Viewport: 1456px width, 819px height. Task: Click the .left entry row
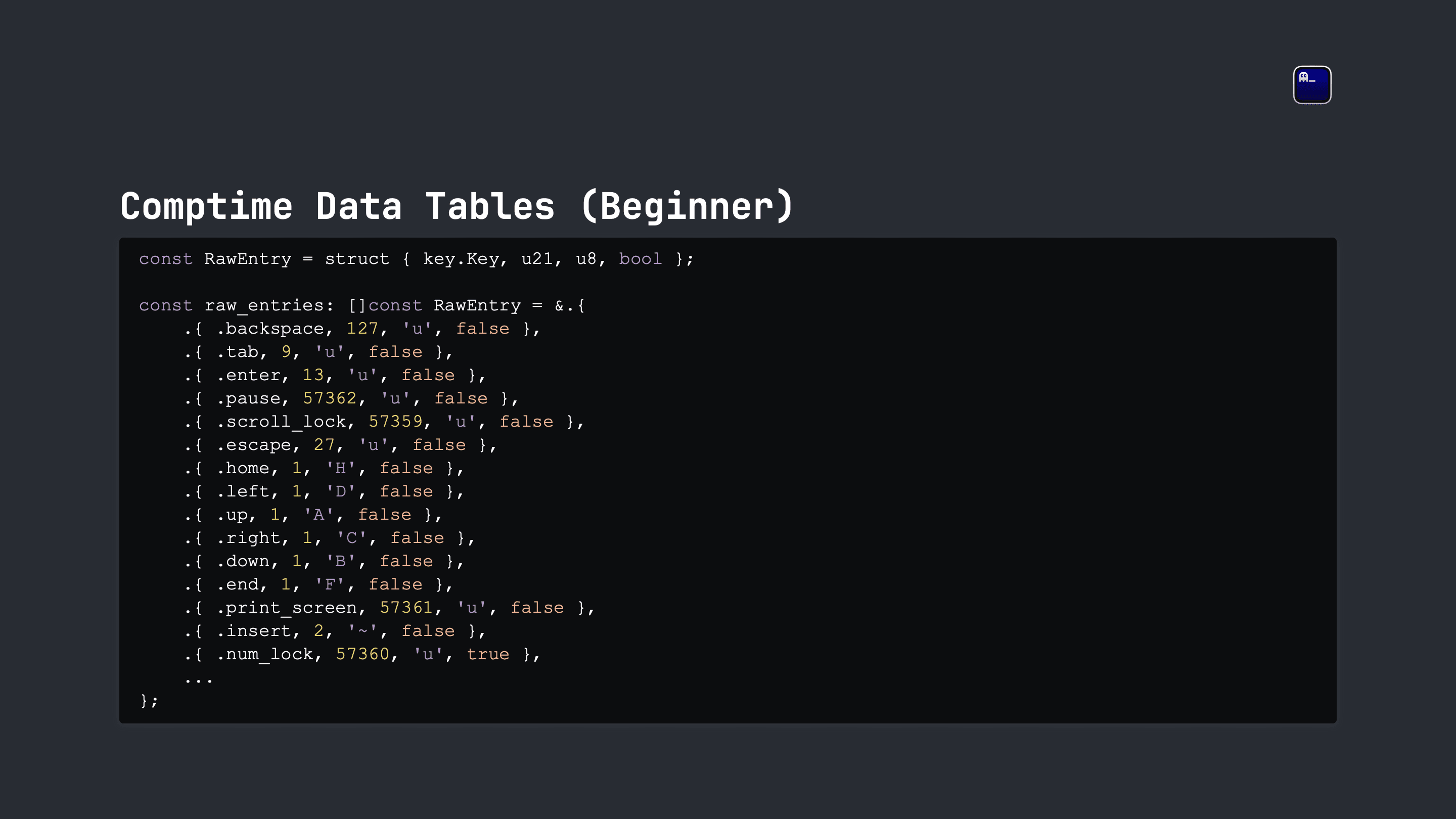coord(324,491)
